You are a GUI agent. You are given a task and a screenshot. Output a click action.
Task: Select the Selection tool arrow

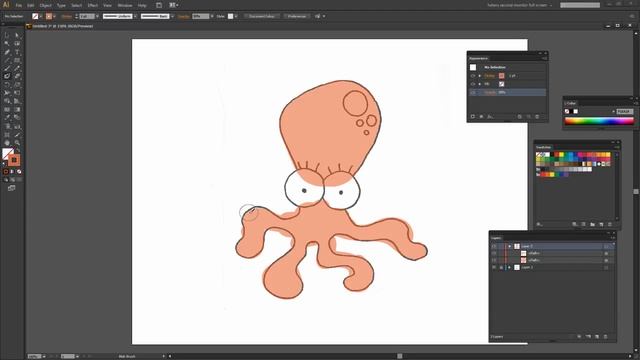7,35
